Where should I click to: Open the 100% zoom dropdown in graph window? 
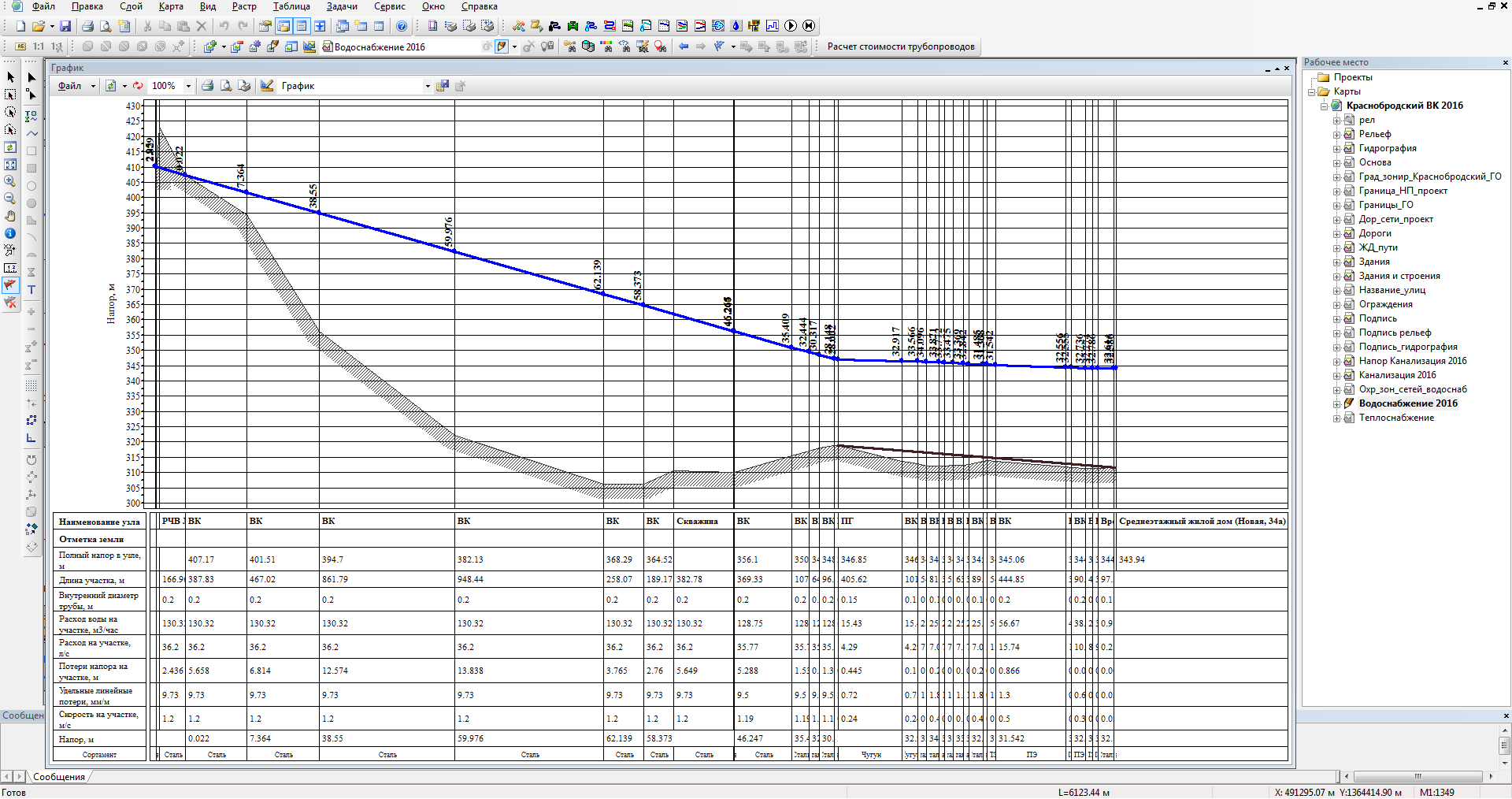(x=188, y=86)
